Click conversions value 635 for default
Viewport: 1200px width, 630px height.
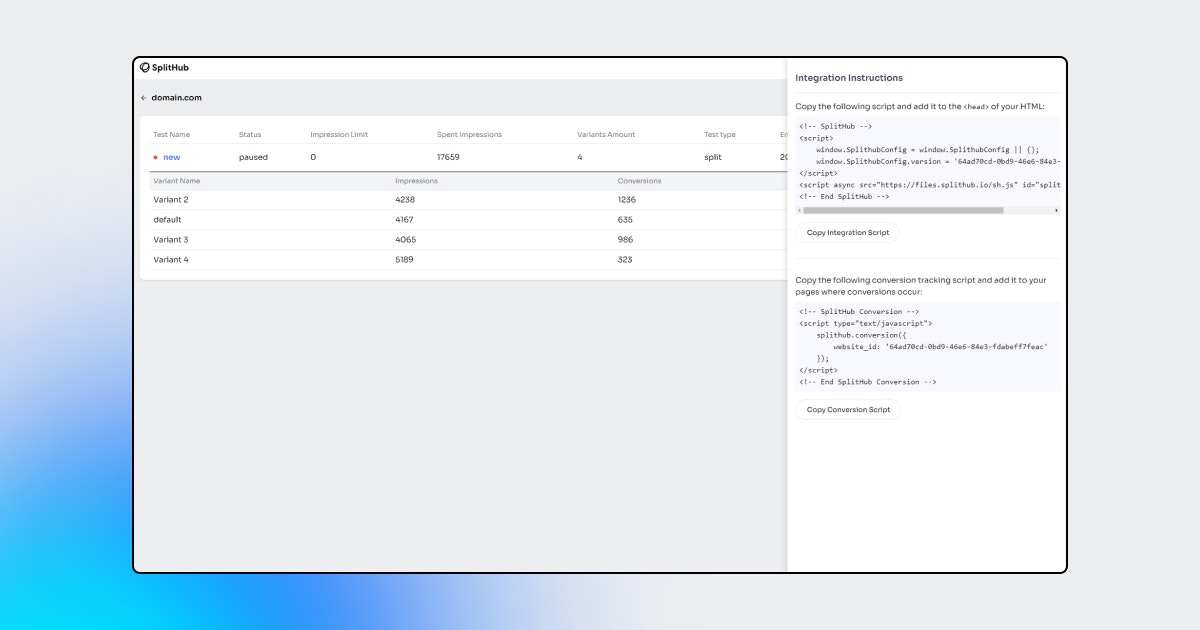coord(625,220)
